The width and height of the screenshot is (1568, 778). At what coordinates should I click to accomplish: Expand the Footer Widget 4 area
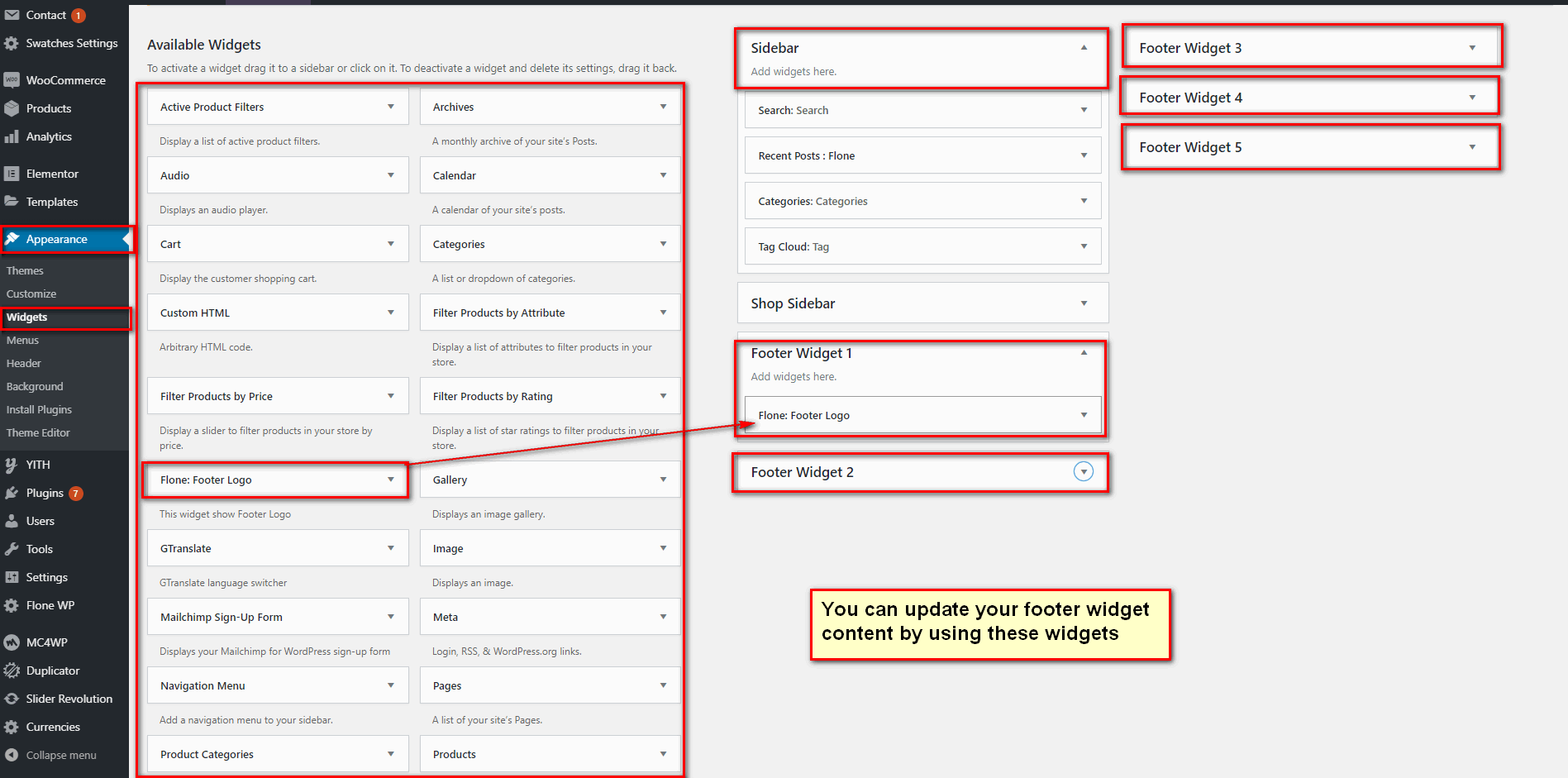tap(1472, 98)
